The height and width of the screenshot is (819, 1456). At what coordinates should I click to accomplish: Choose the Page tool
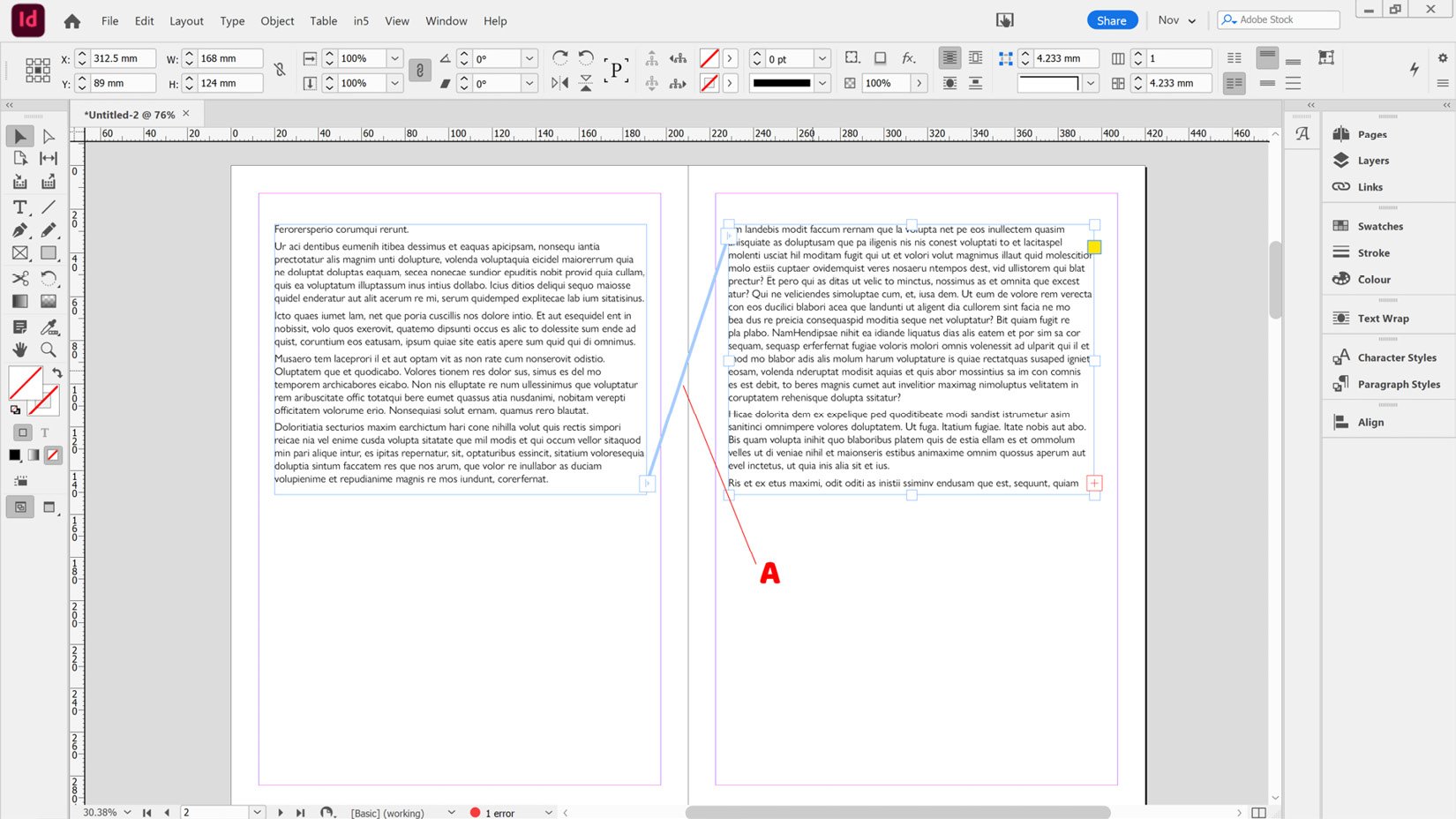[x=19, y=159]
